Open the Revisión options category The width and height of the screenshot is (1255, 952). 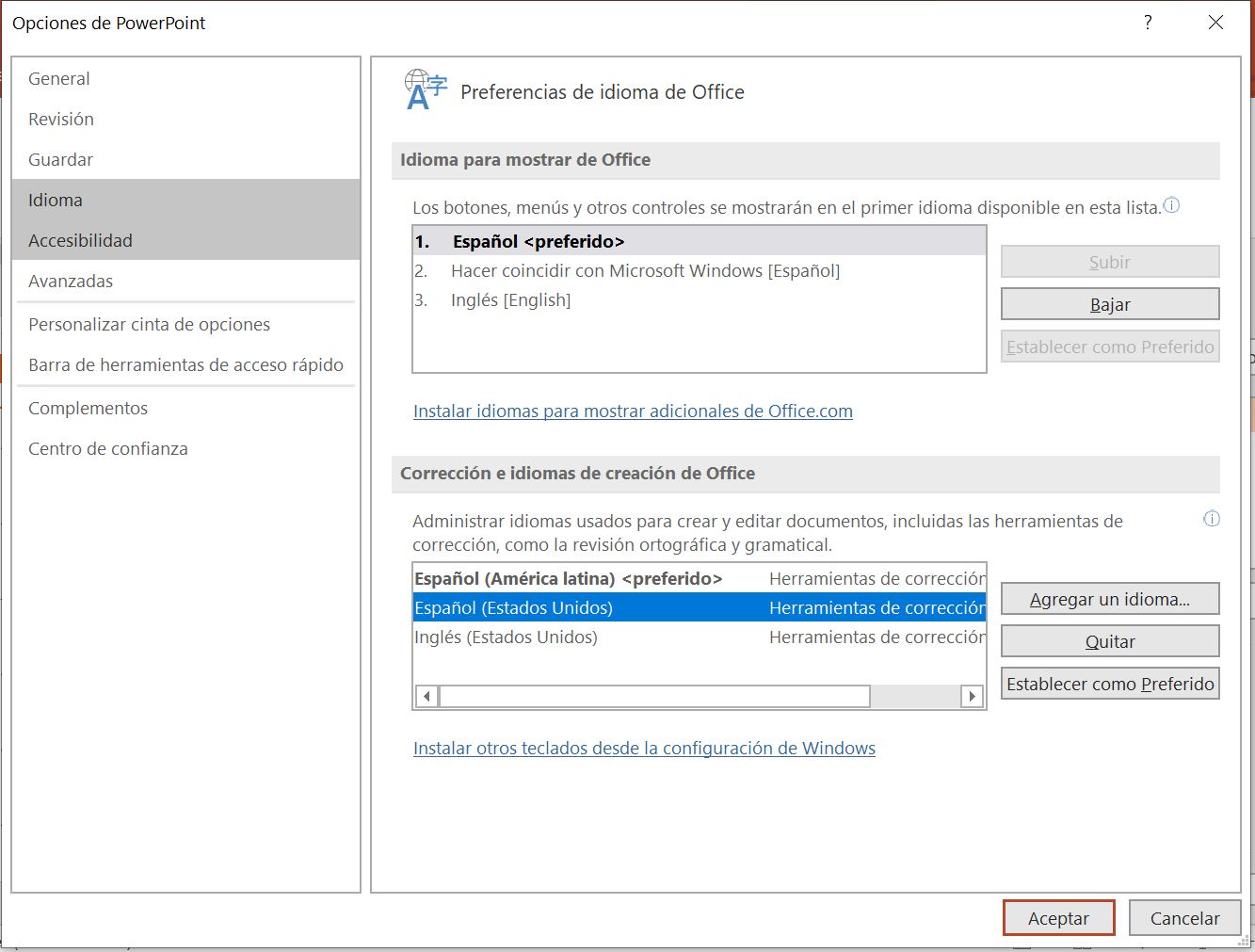186,119
